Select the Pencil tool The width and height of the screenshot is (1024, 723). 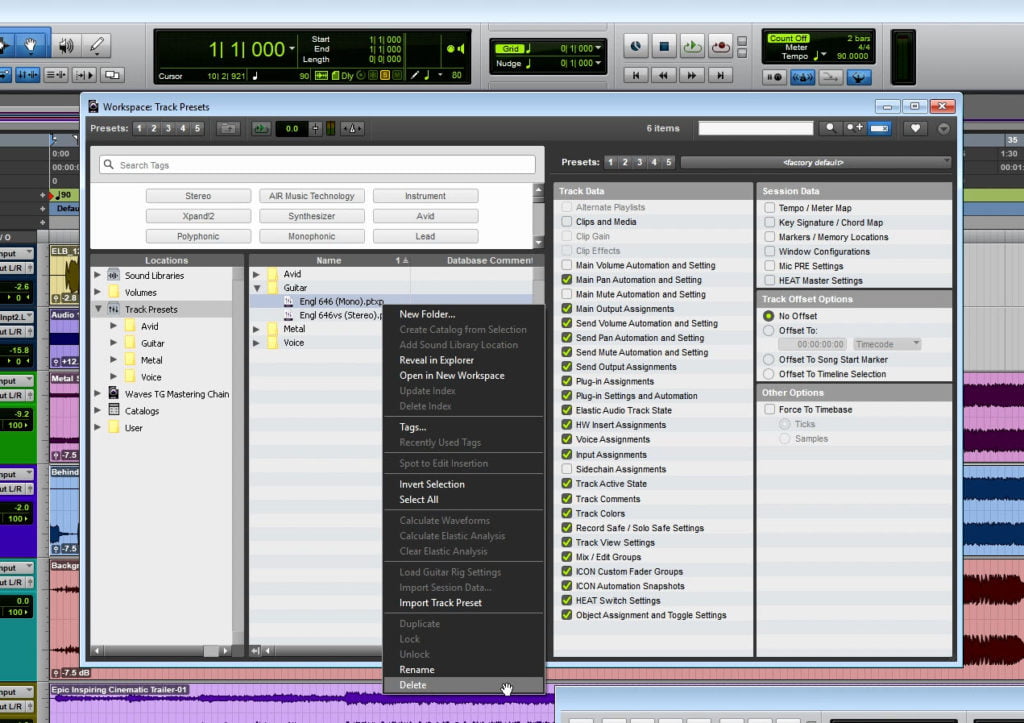(x=97, y=46)
